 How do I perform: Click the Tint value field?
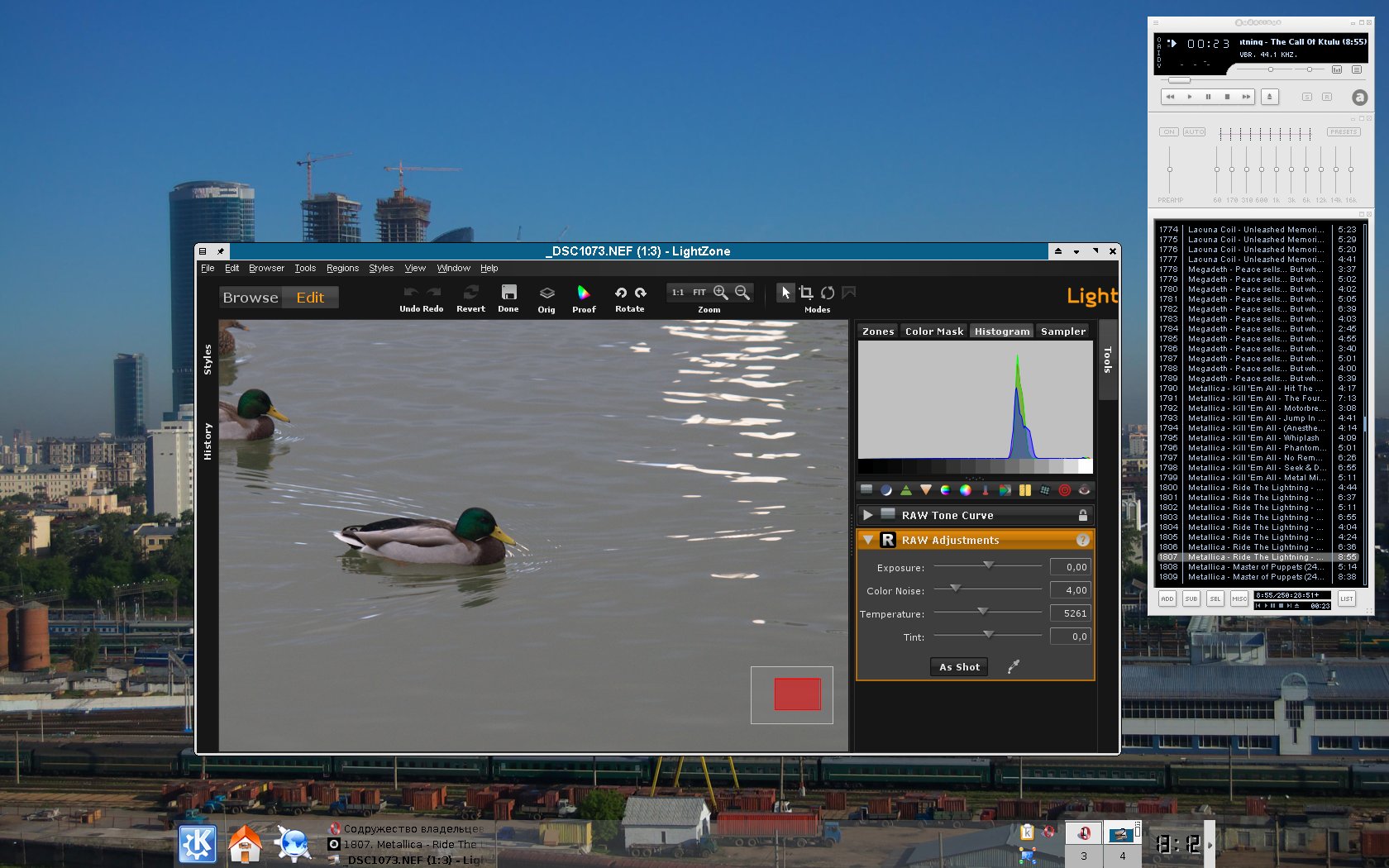click(x=1071, y=637)
